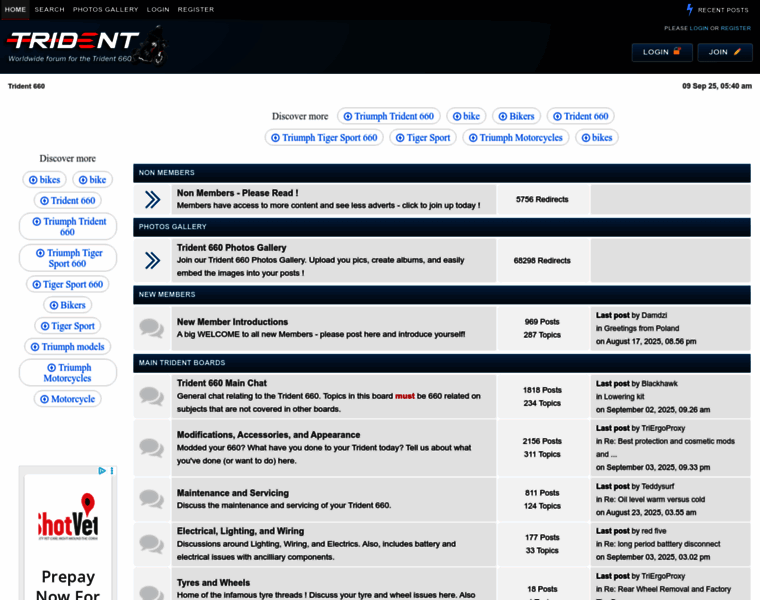Open the top 'Triumph Tiger Sport 660' chip

[324, 138]
